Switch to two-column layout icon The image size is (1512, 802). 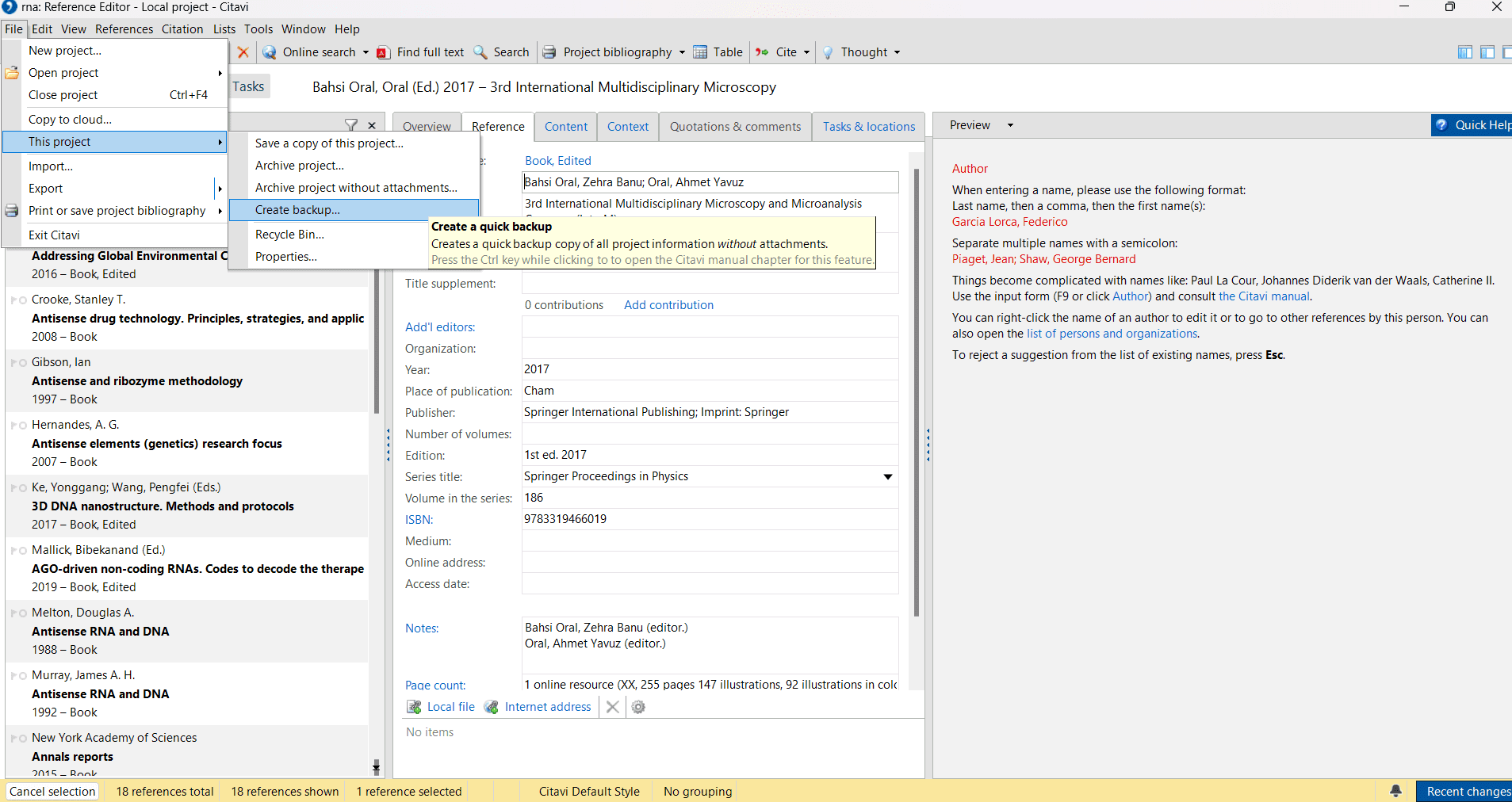click(x=1487, y=52)
